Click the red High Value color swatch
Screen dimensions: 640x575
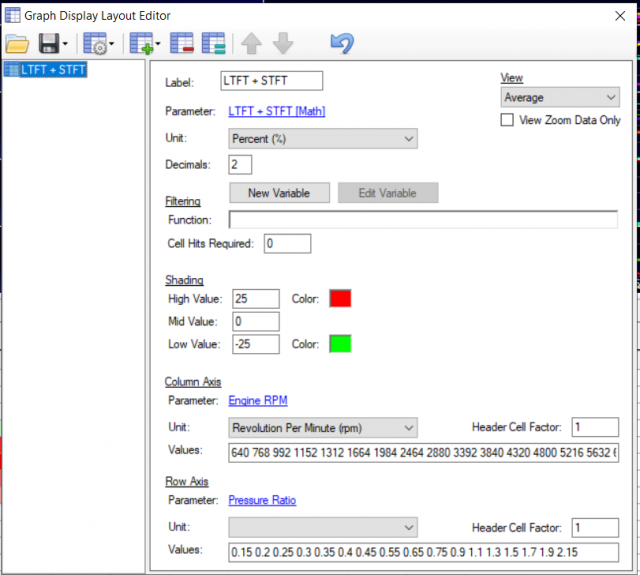341,298
